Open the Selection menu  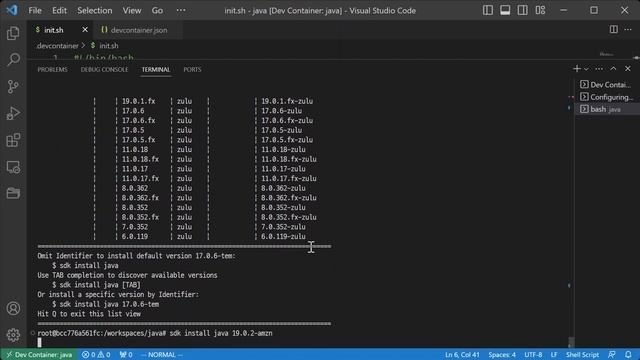(x=95, y=11)
